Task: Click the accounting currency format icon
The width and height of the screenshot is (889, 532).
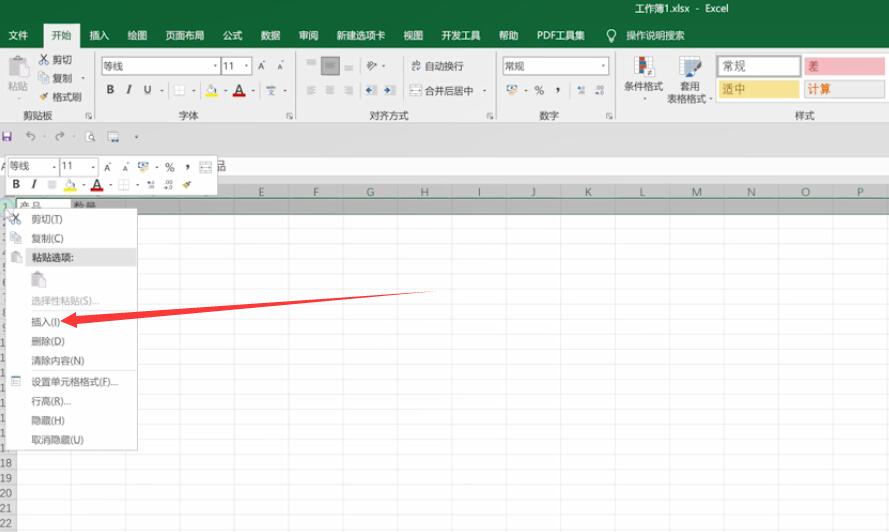Action: [512, 90]
